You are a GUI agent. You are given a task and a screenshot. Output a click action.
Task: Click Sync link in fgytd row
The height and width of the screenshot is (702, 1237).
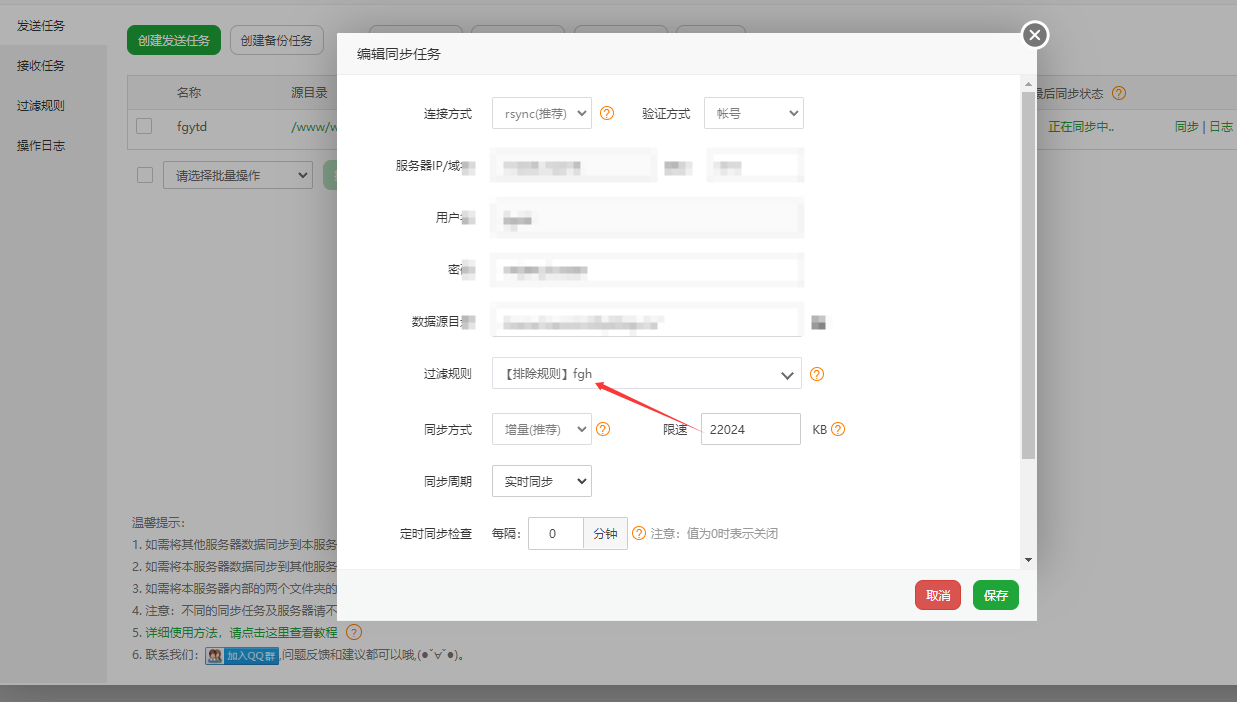[1186, 127]
